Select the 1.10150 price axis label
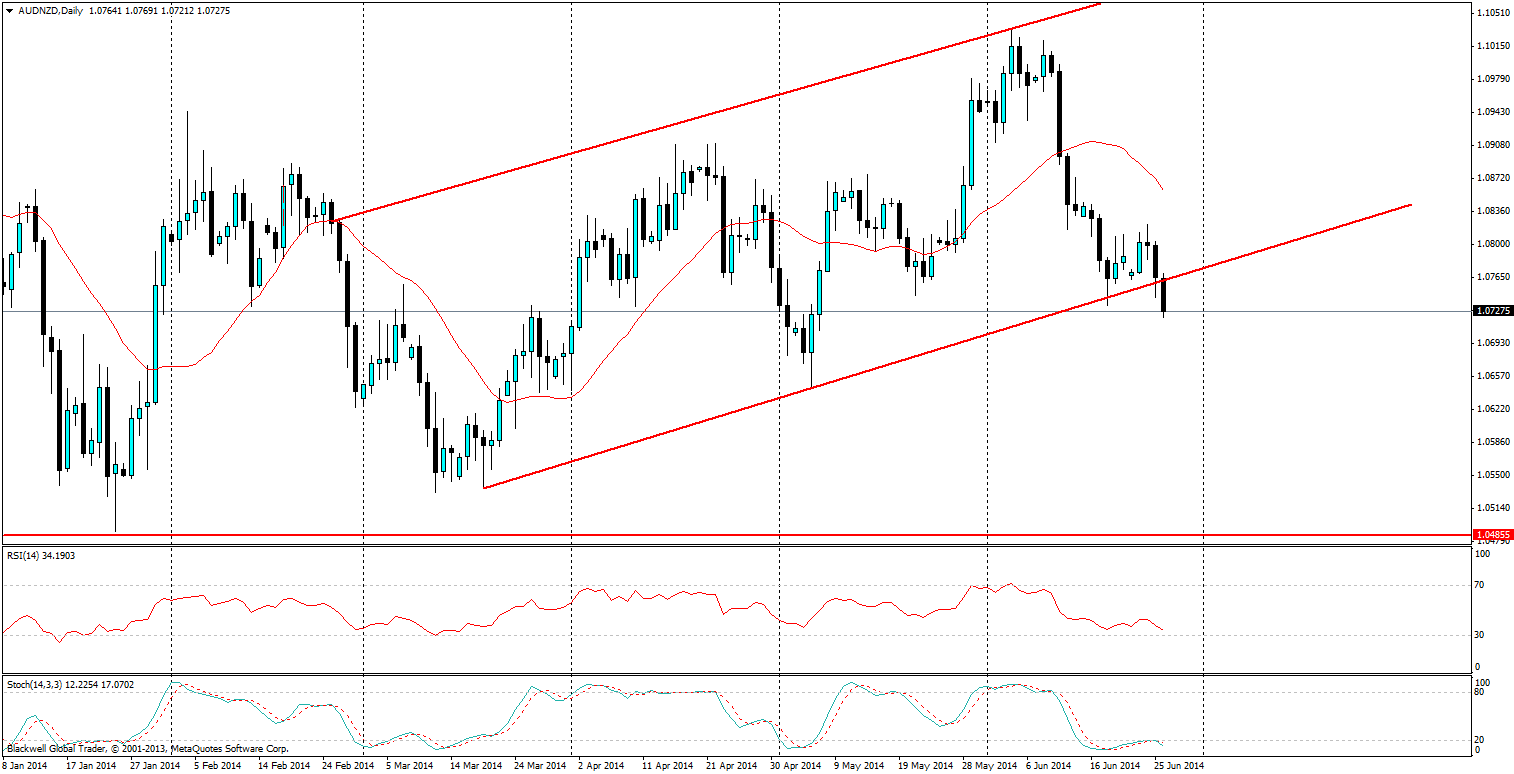Screen dimensions: 1514x774 pos(1493,46)
